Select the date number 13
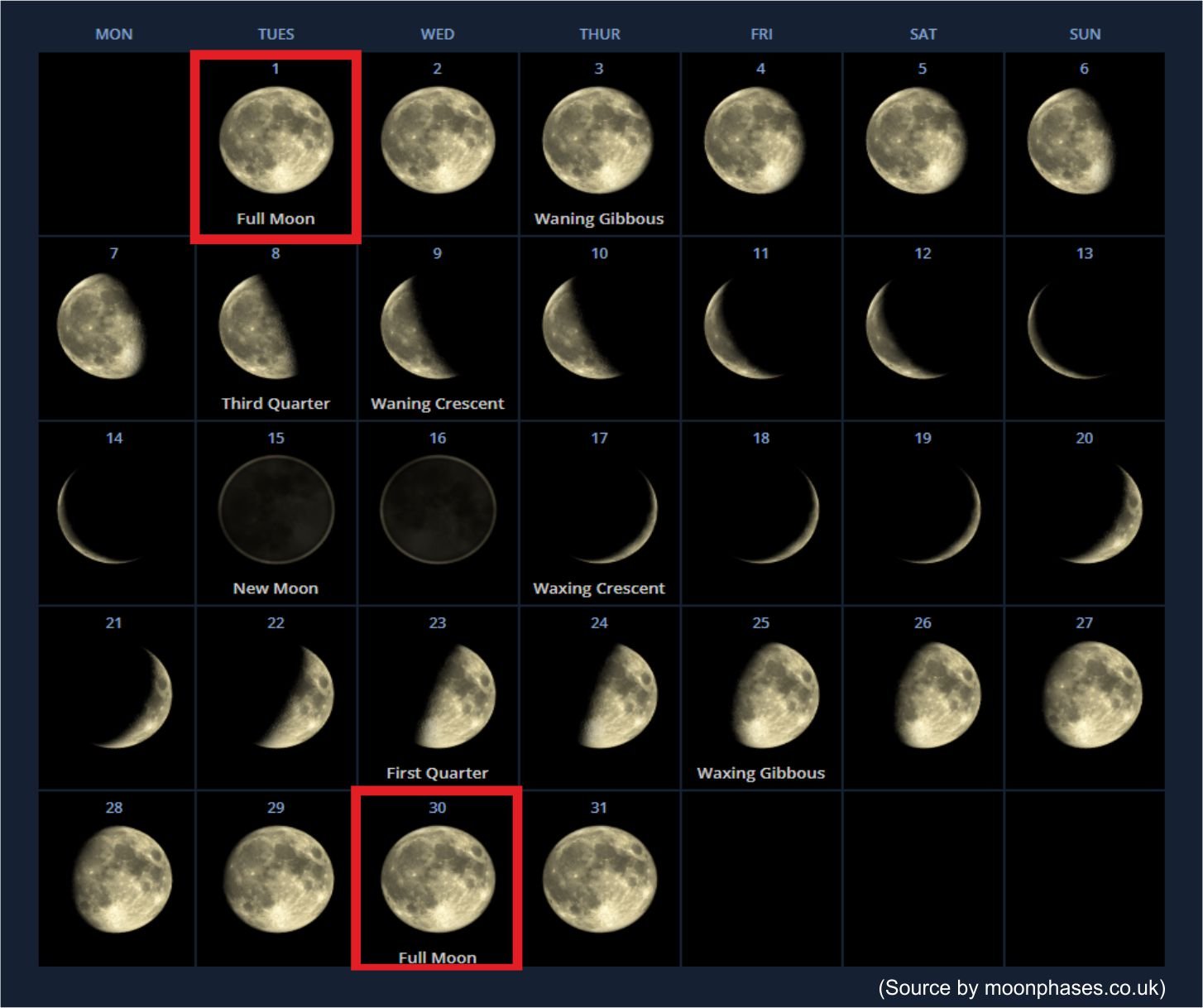1203x1008 pixels. (1085, 253)
